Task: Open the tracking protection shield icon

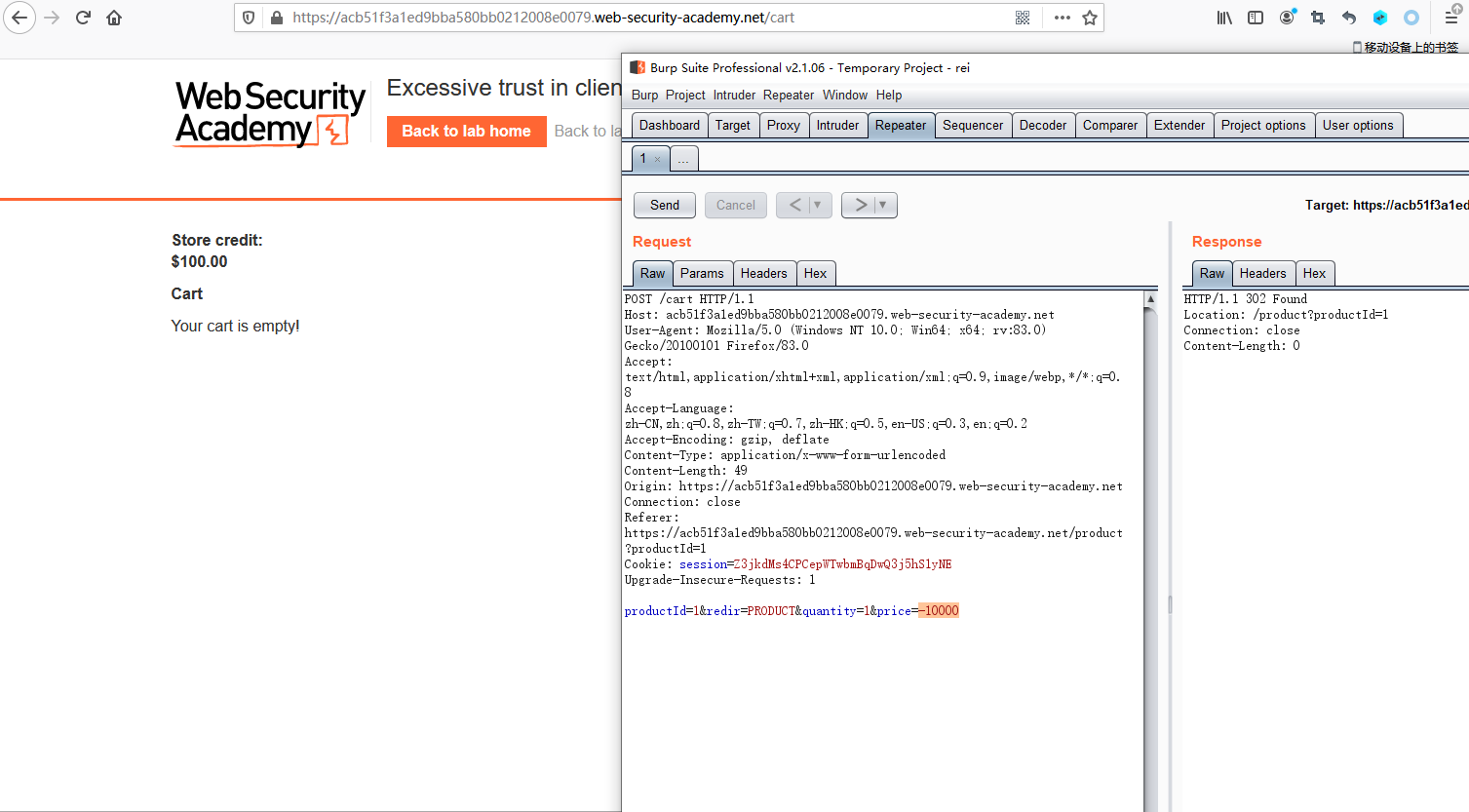Action: (x=249, y=18)
